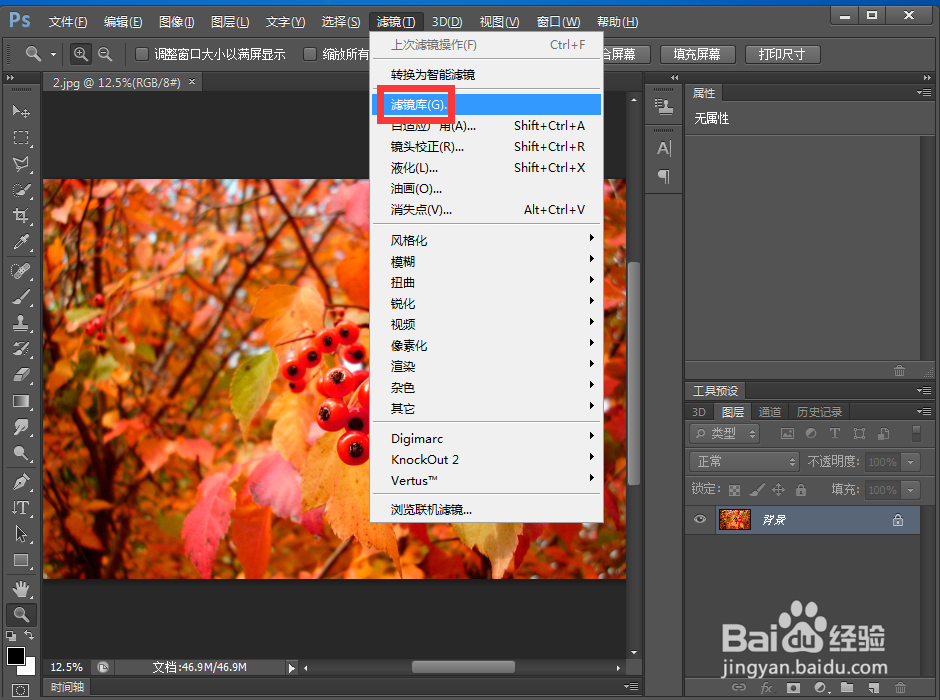The height and width of the screenshot is (700, 940).
Task: Expand the 渲染 filter submenu
Action: (486, 366)
